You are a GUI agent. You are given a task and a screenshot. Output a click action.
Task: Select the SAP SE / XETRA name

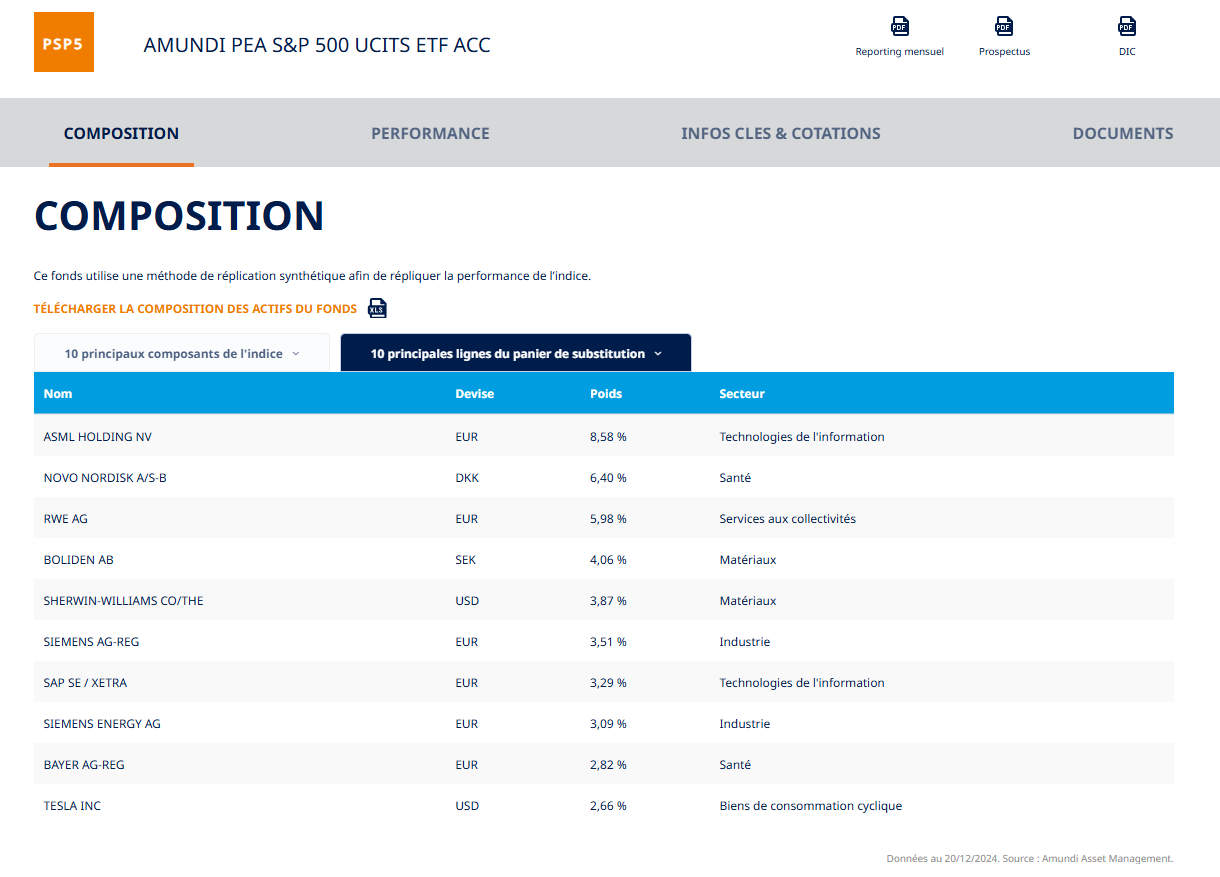(86, 683)
